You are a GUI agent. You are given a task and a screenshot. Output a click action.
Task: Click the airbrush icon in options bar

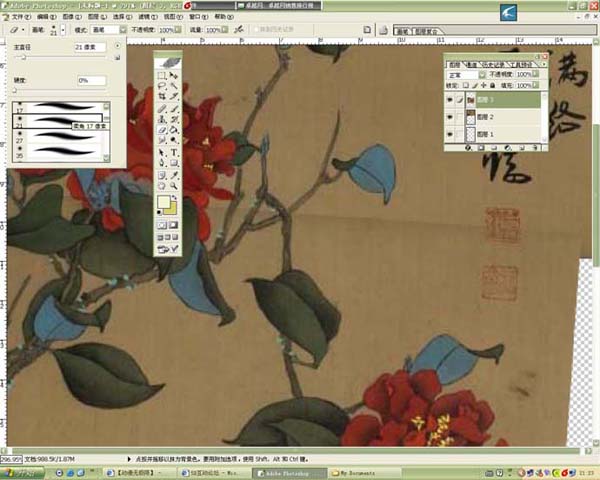[x=239, y=29]
